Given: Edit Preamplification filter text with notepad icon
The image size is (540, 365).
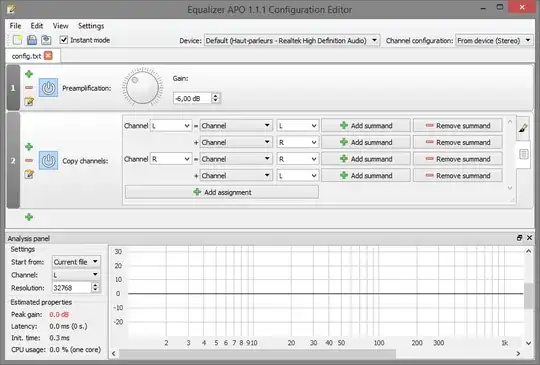Looking at the screenshot, I should (29, 102).
